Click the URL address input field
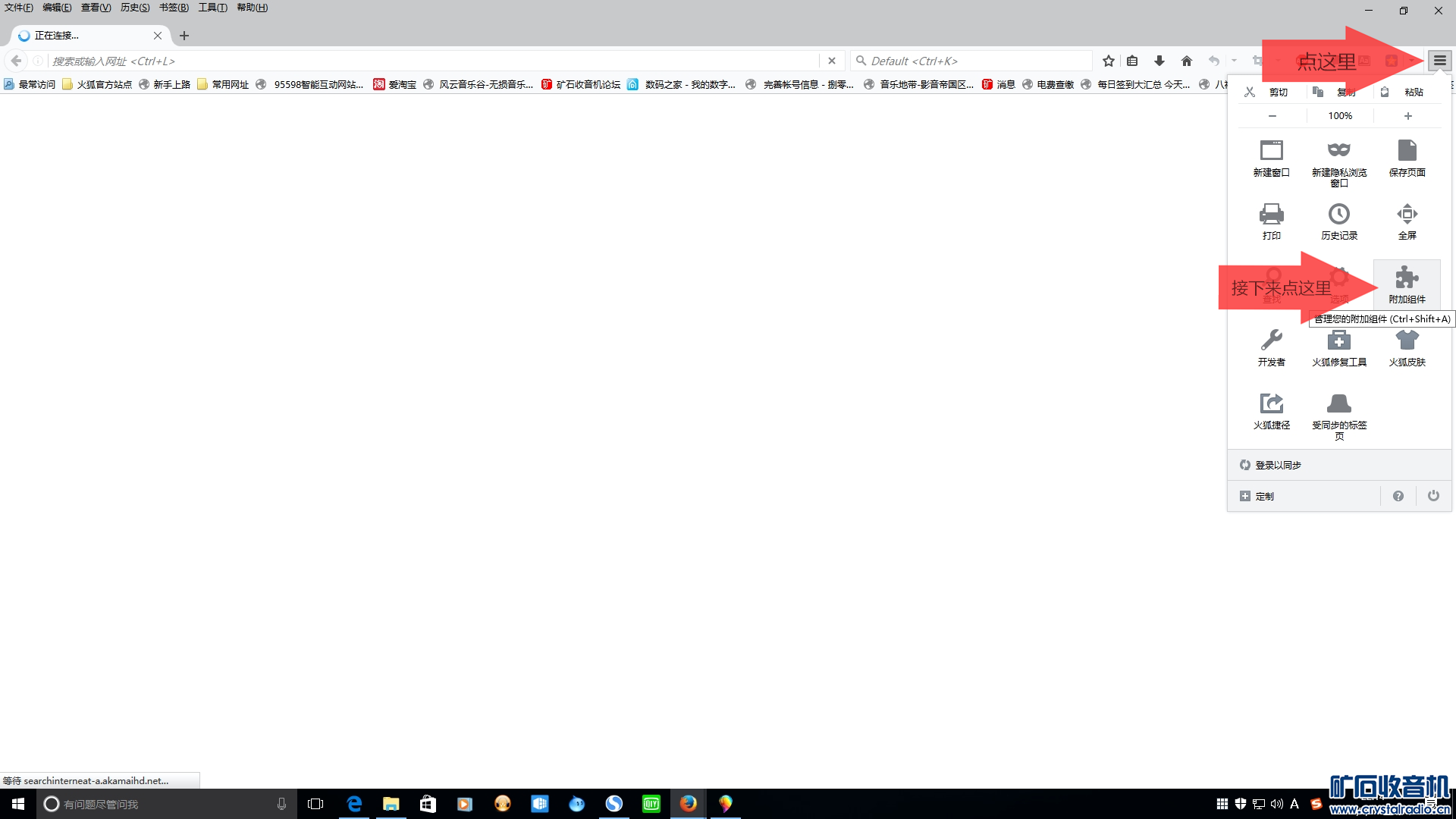The width and height of the screenshot is (1456, 819). [x=432, y=61]
